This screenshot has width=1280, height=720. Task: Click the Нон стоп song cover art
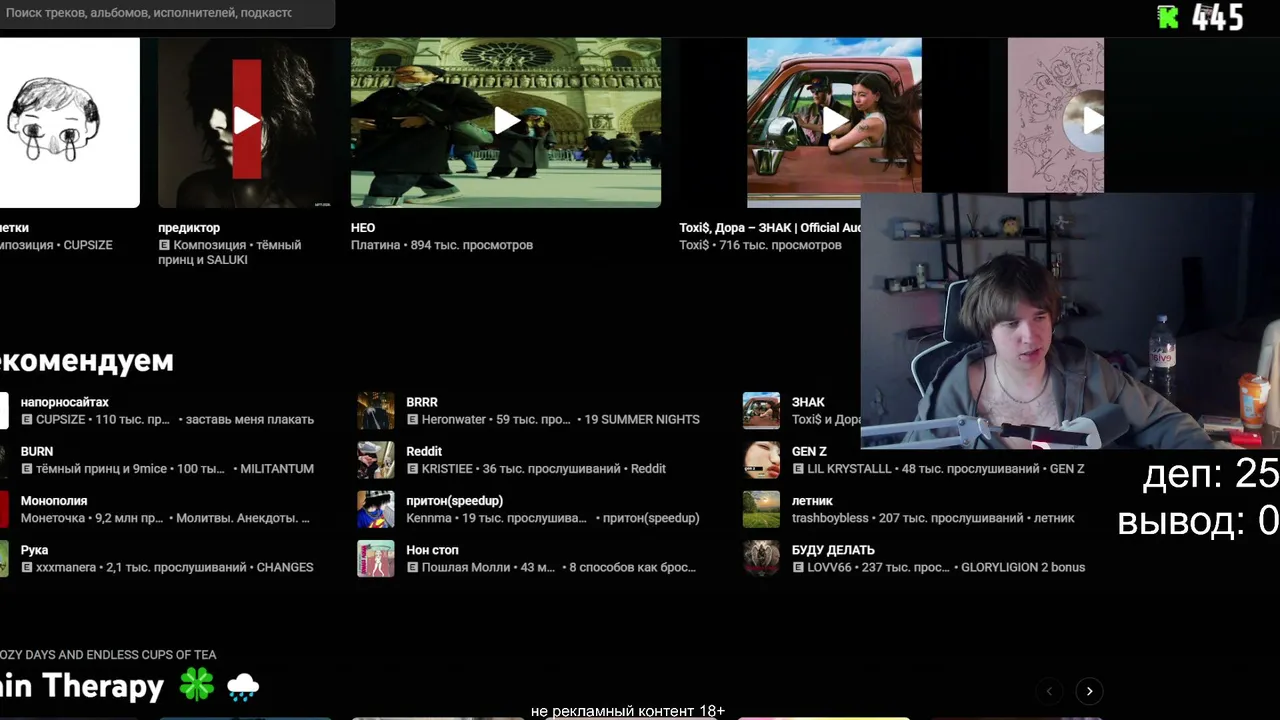pyautogui.click(x=376, y=558)
